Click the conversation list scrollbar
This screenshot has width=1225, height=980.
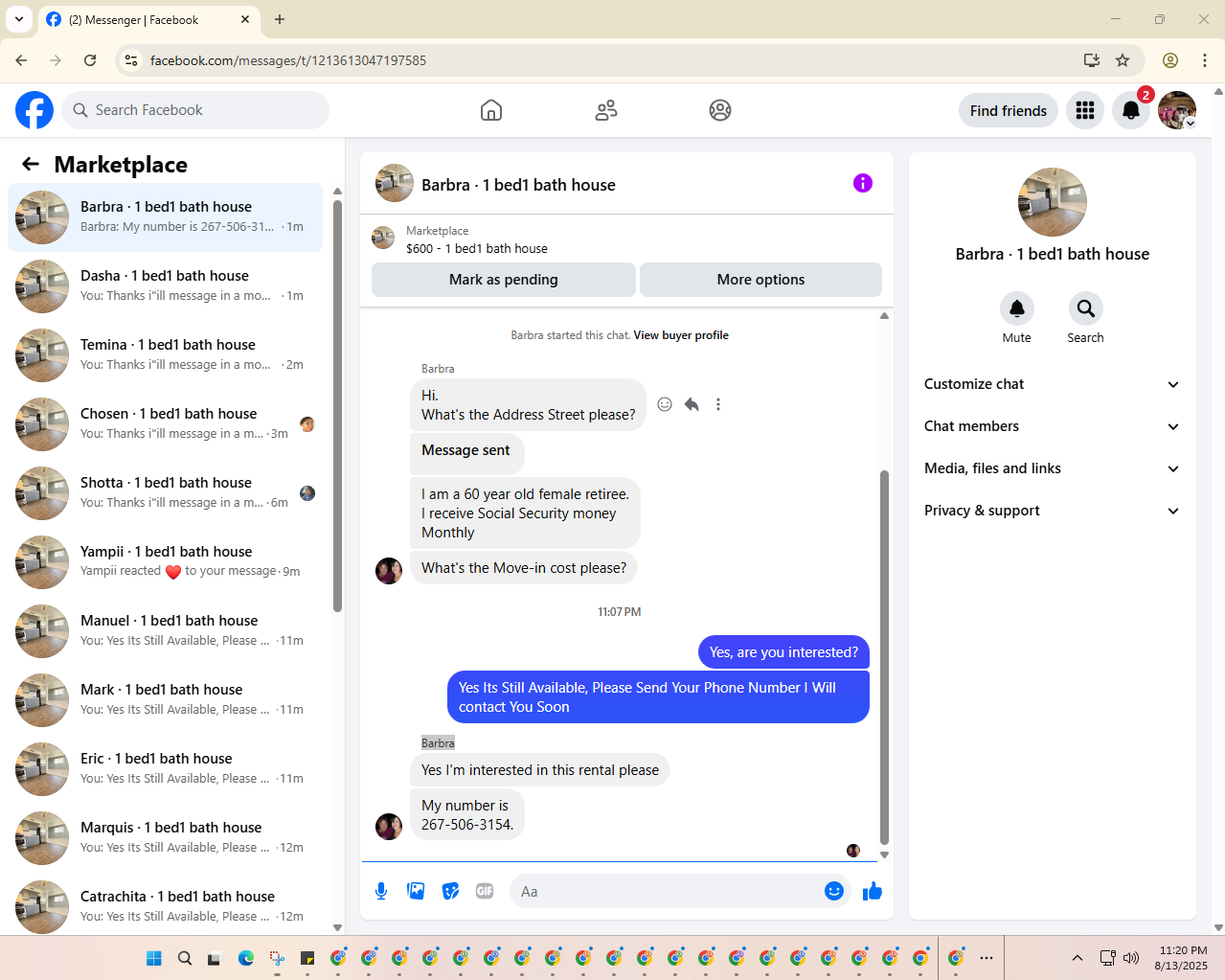[x=337, y=404]
